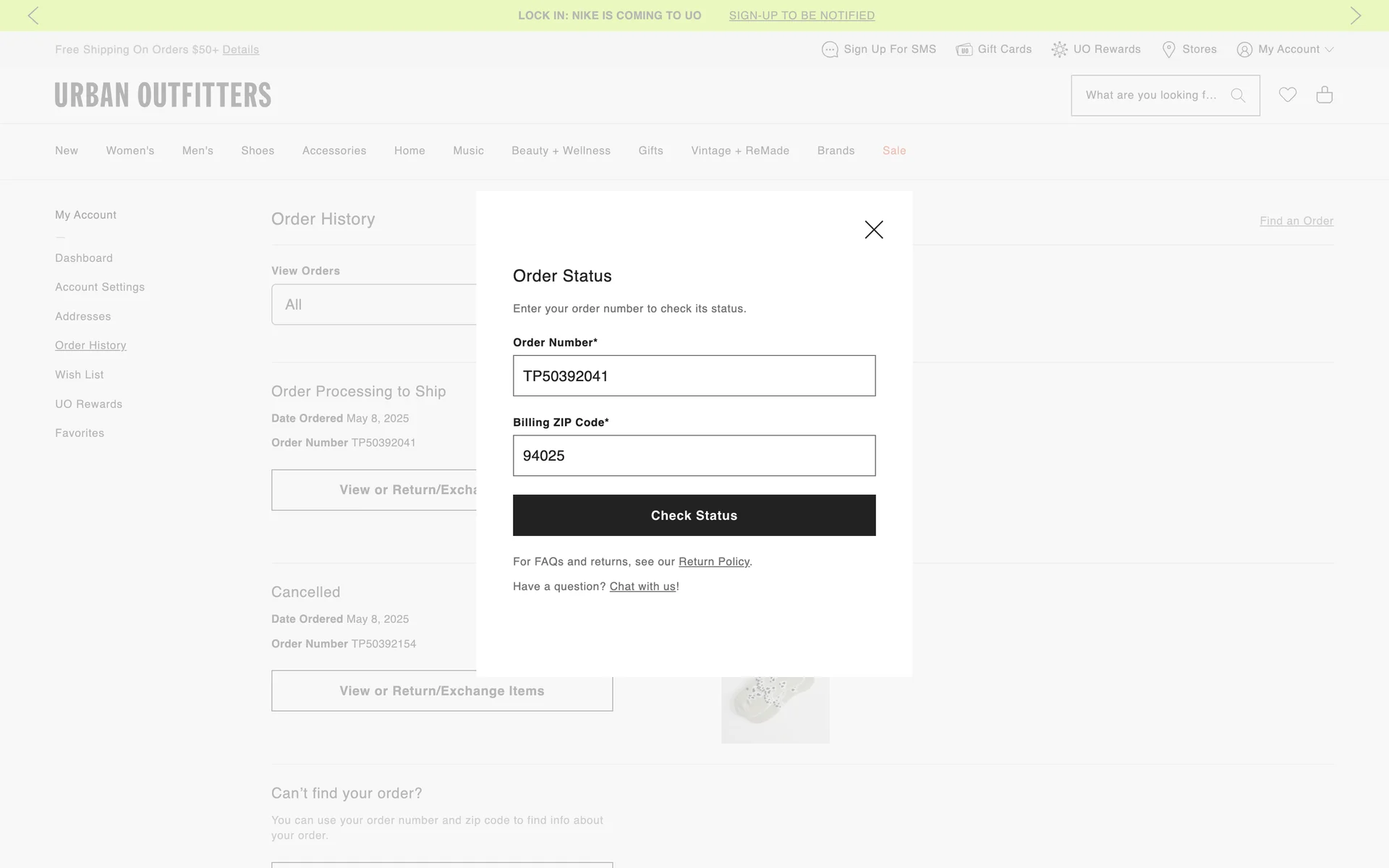
Task: Close the Order Status dialog
Action: click(874, 230)
